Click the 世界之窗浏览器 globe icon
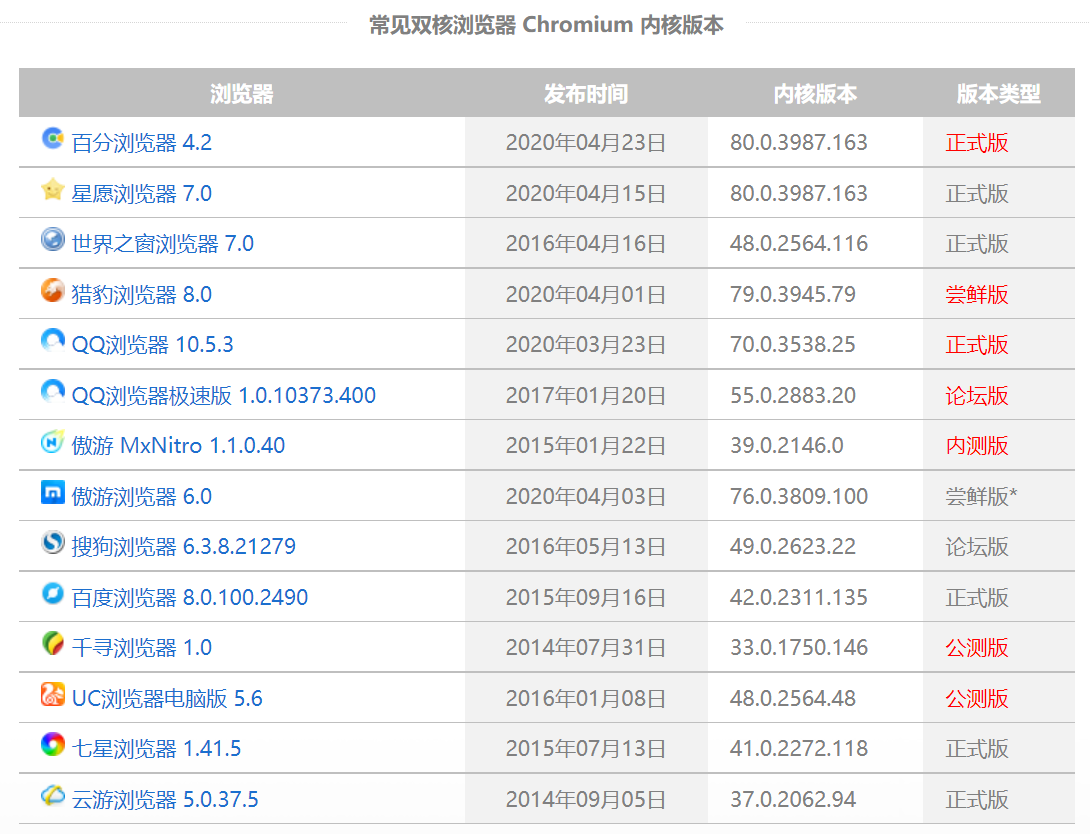1090x834 pixels. pyautogui.click(x=53, y=240)
